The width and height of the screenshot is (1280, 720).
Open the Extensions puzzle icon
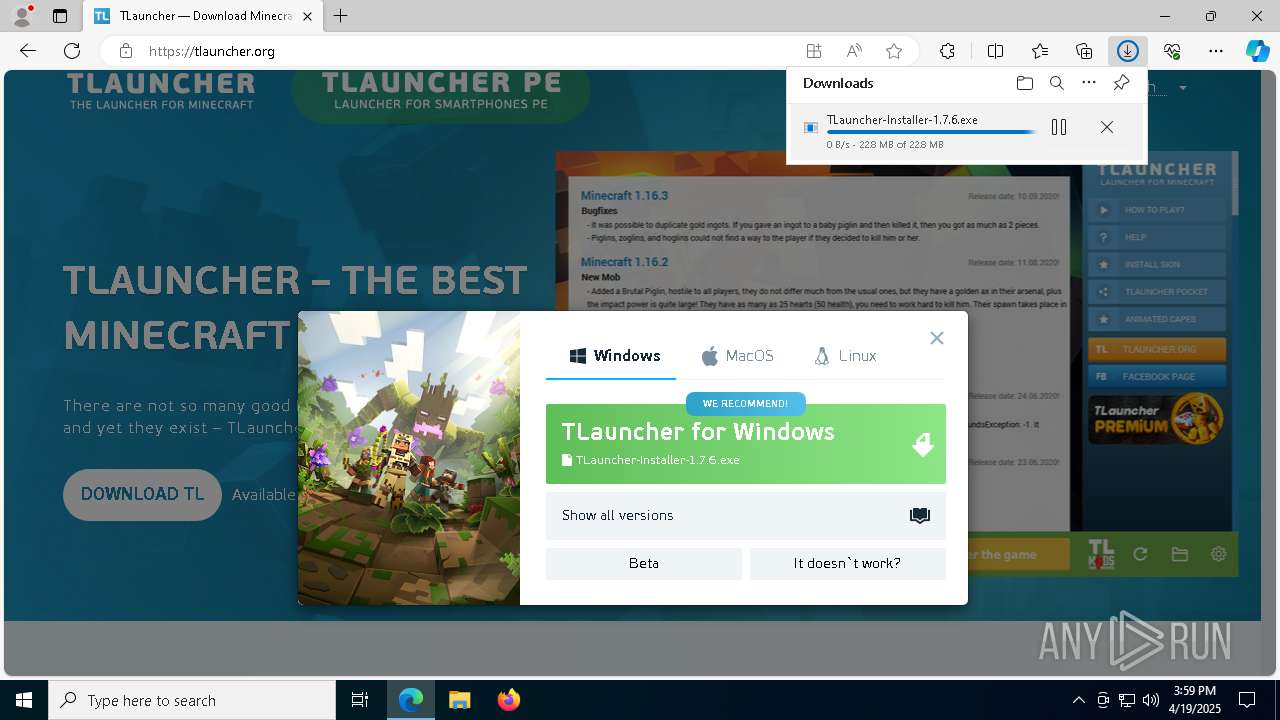click(947, 51)
